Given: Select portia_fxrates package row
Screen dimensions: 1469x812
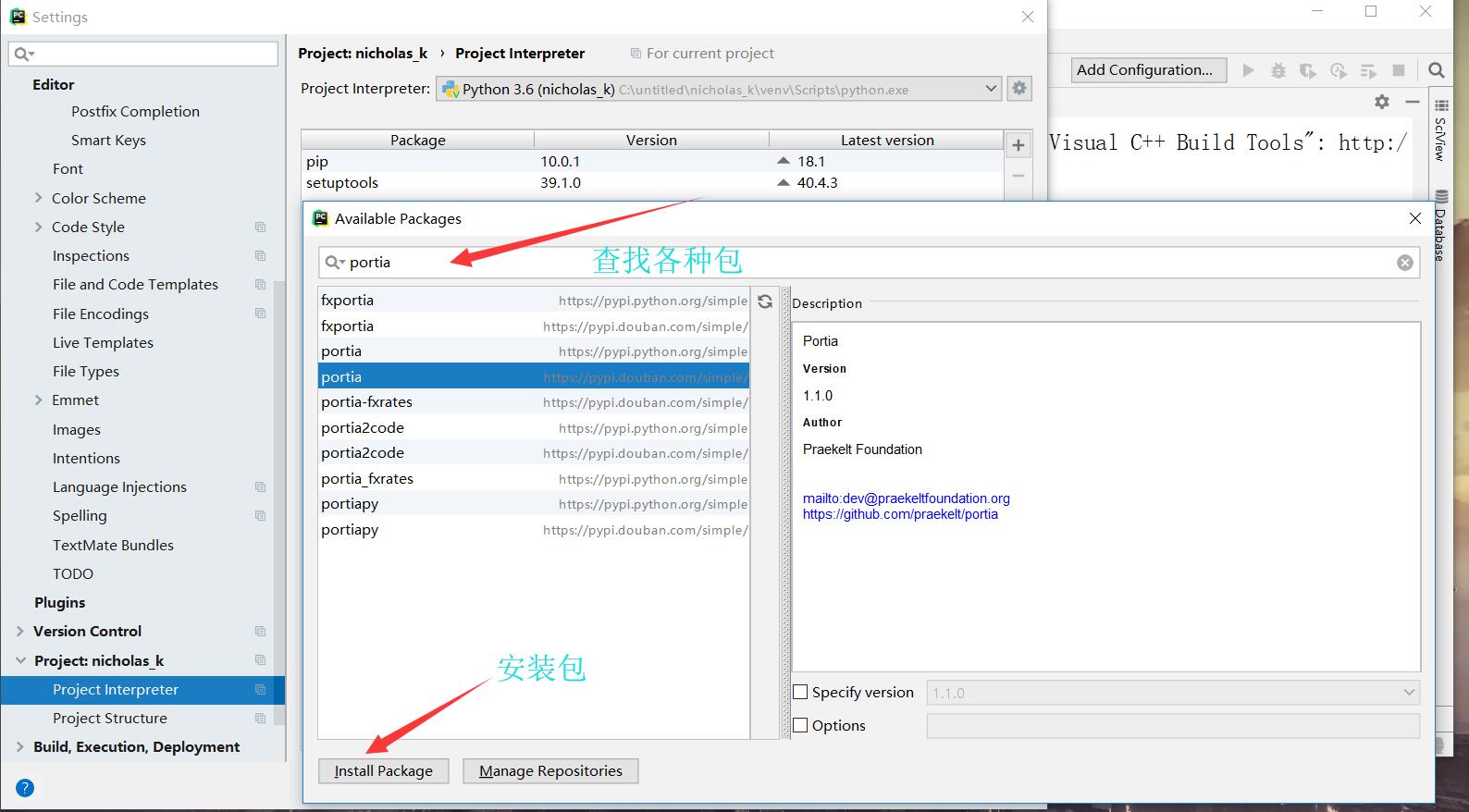Looking at the screenshot, I should click(x=534, y=478).
